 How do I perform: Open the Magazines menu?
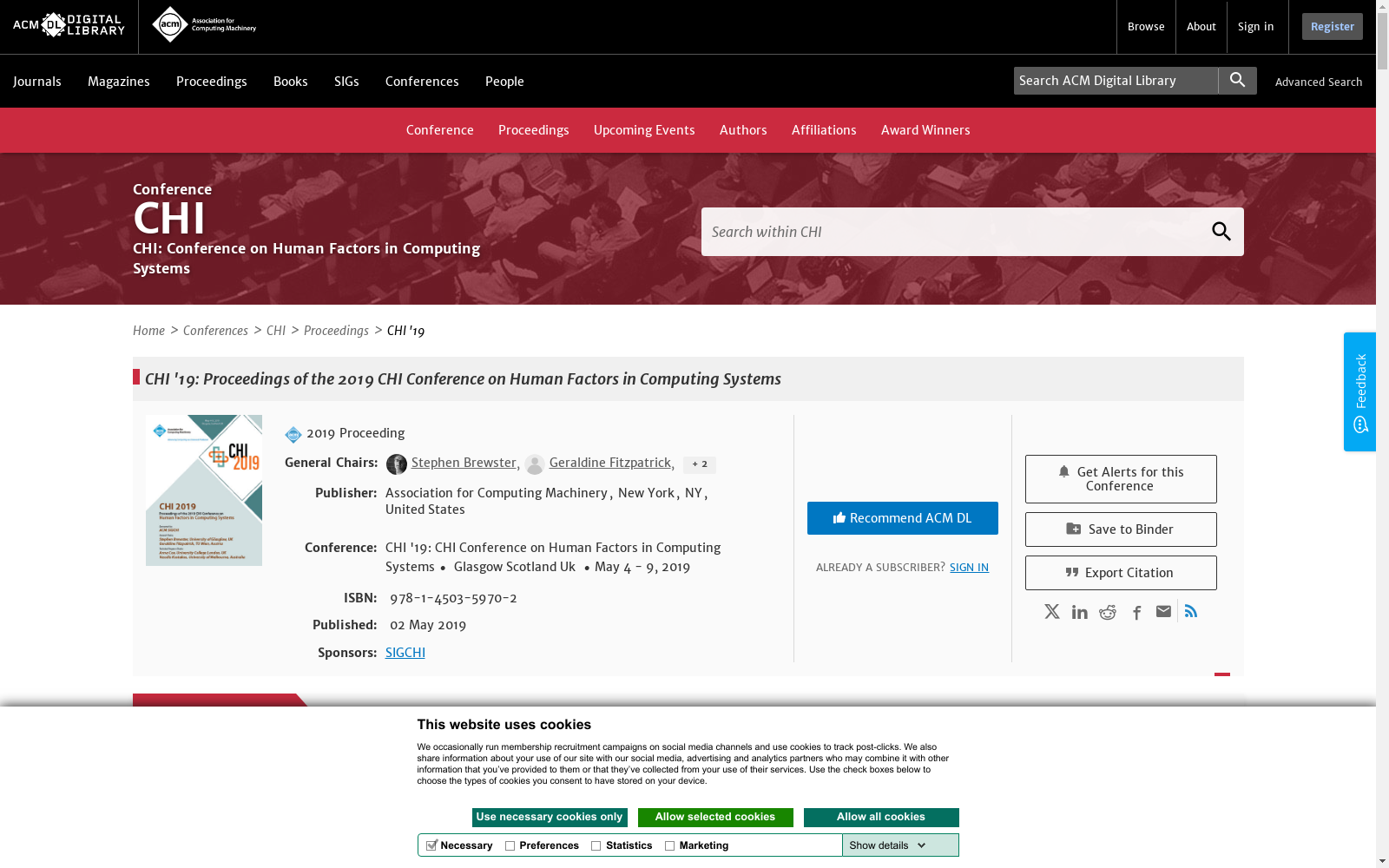[x=119, y=82]
